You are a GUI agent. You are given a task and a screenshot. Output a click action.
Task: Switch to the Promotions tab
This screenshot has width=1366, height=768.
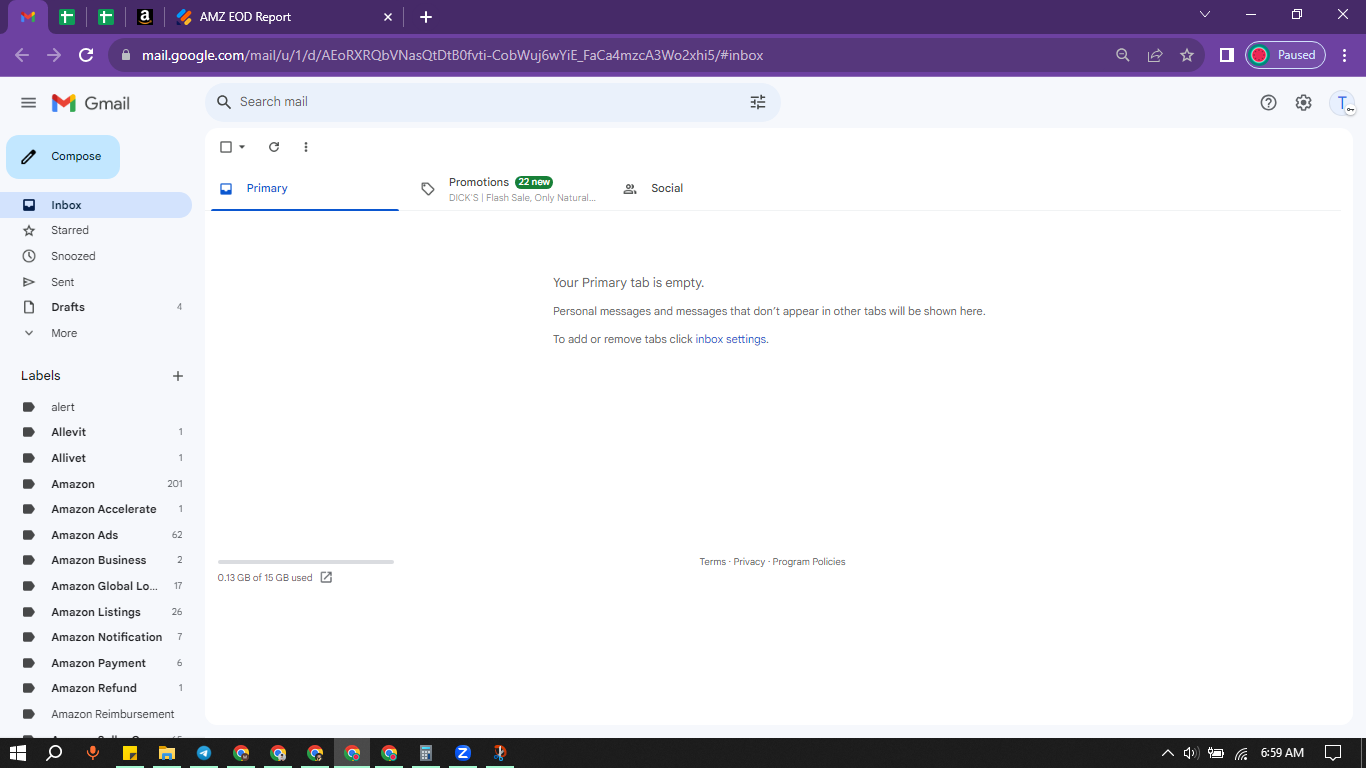tap(508, 188)
